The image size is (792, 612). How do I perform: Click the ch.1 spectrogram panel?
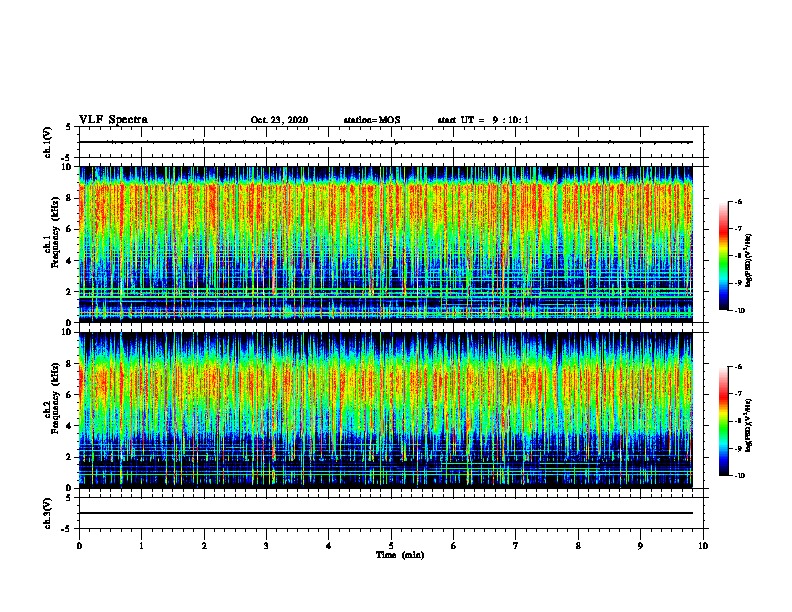[386, 244]
